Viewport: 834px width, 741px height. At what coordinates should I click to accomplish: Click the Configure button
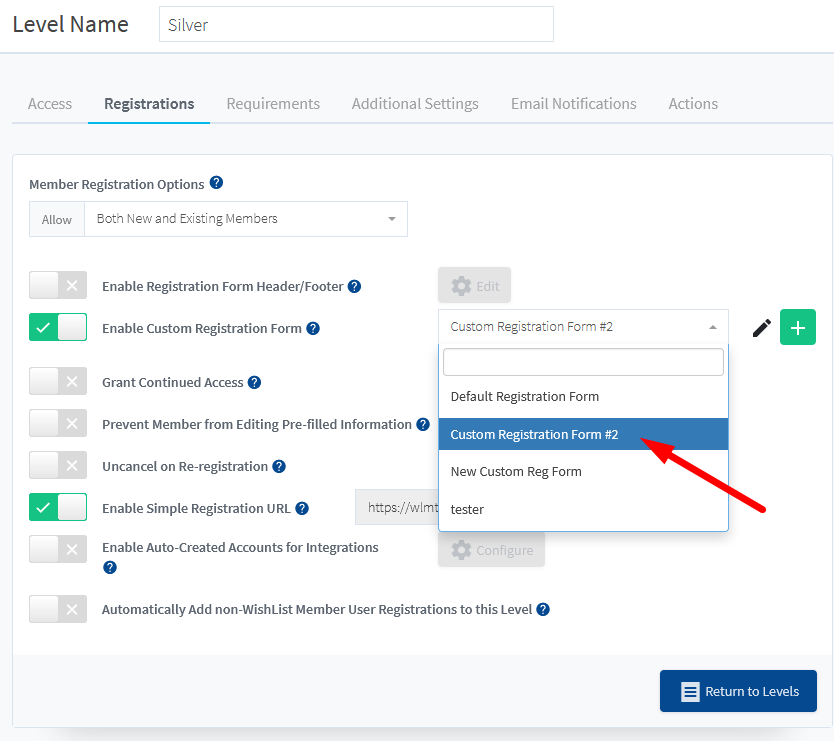coord(491,550)
